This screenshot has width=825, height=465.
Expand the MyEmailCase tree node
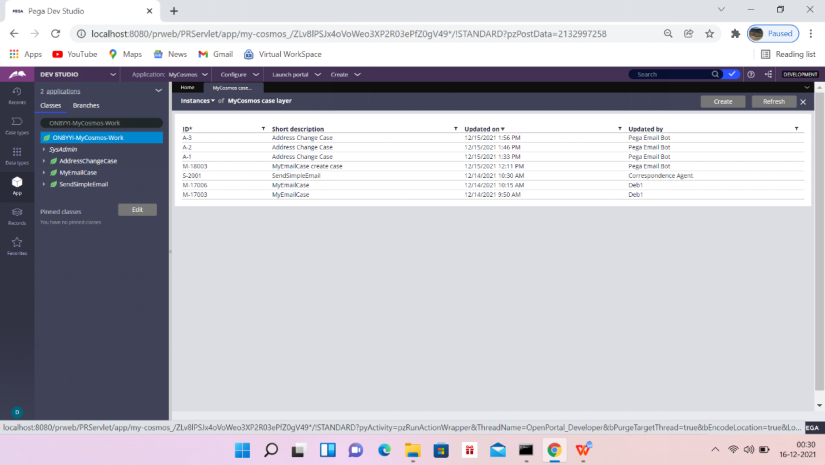click(x=44, y=173)
